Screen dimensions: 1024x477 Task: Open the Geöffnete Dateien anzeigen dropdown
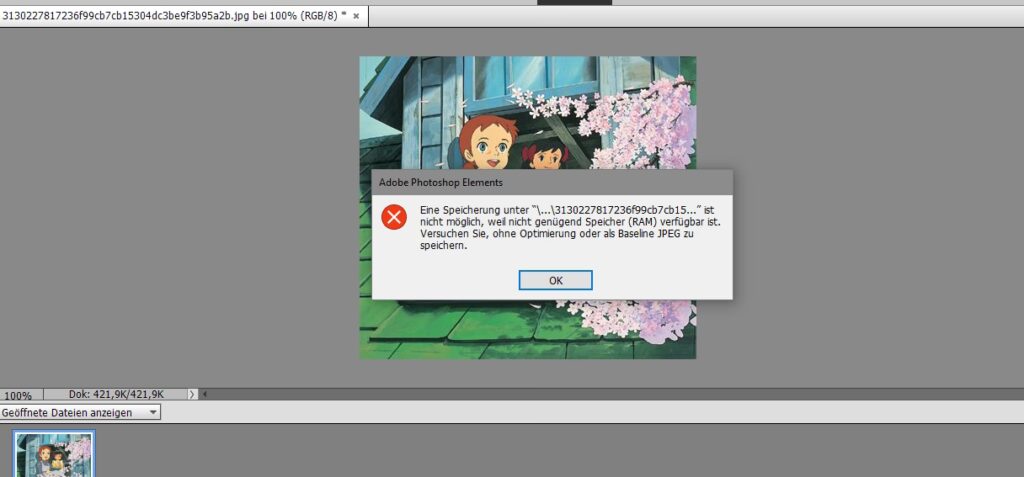coord(80,412)
